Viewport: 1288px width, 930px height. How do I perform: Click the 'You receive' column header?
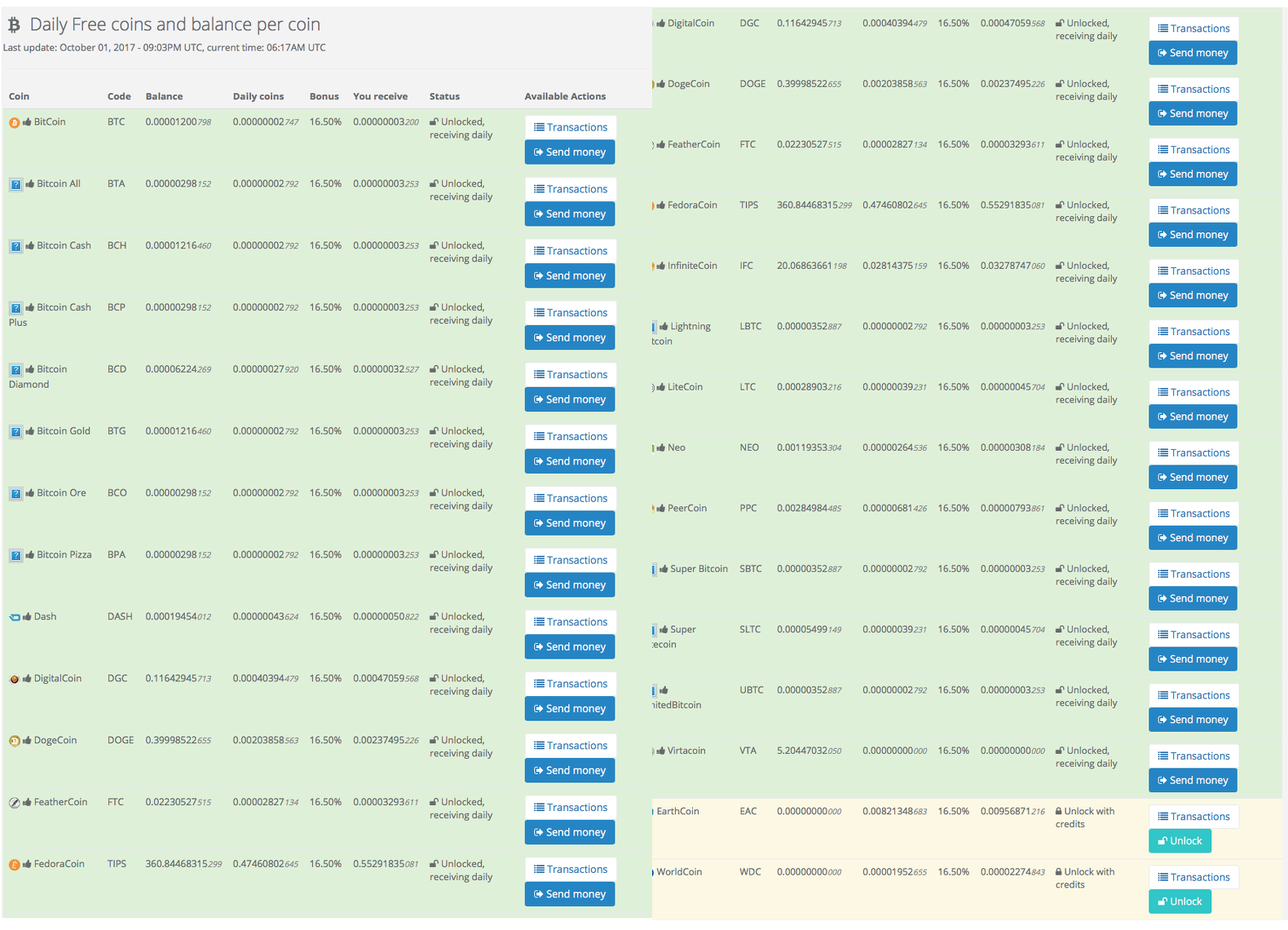pyautogui.click(x=380, y=96)
